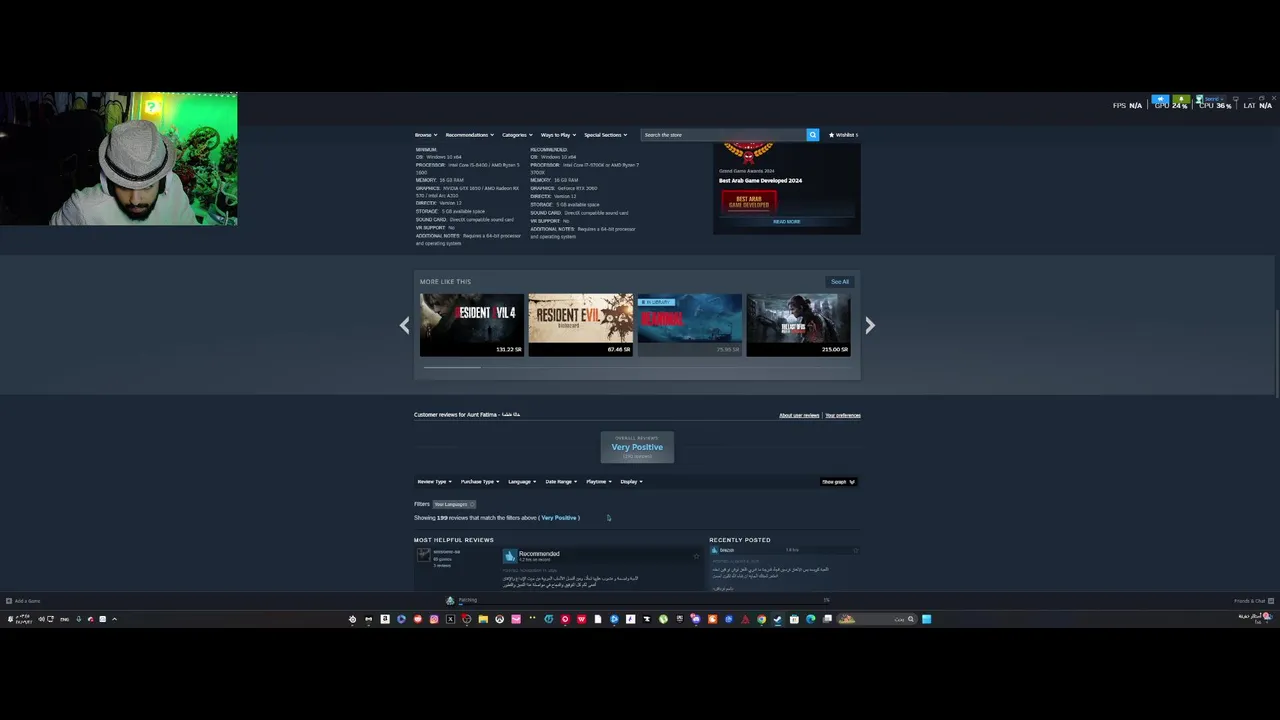The image size is (1280, 720).
Task: Click the Best Arab Game Developed badge image
Action: 748,201
